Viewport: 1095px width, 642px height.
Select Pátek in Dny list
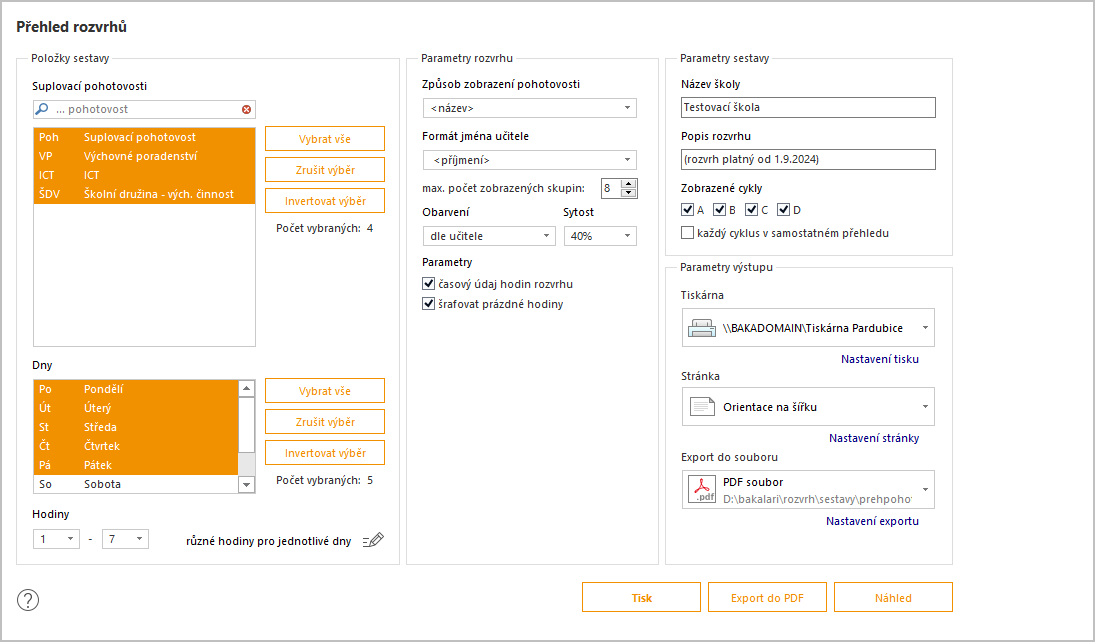(x=136, y=465)
